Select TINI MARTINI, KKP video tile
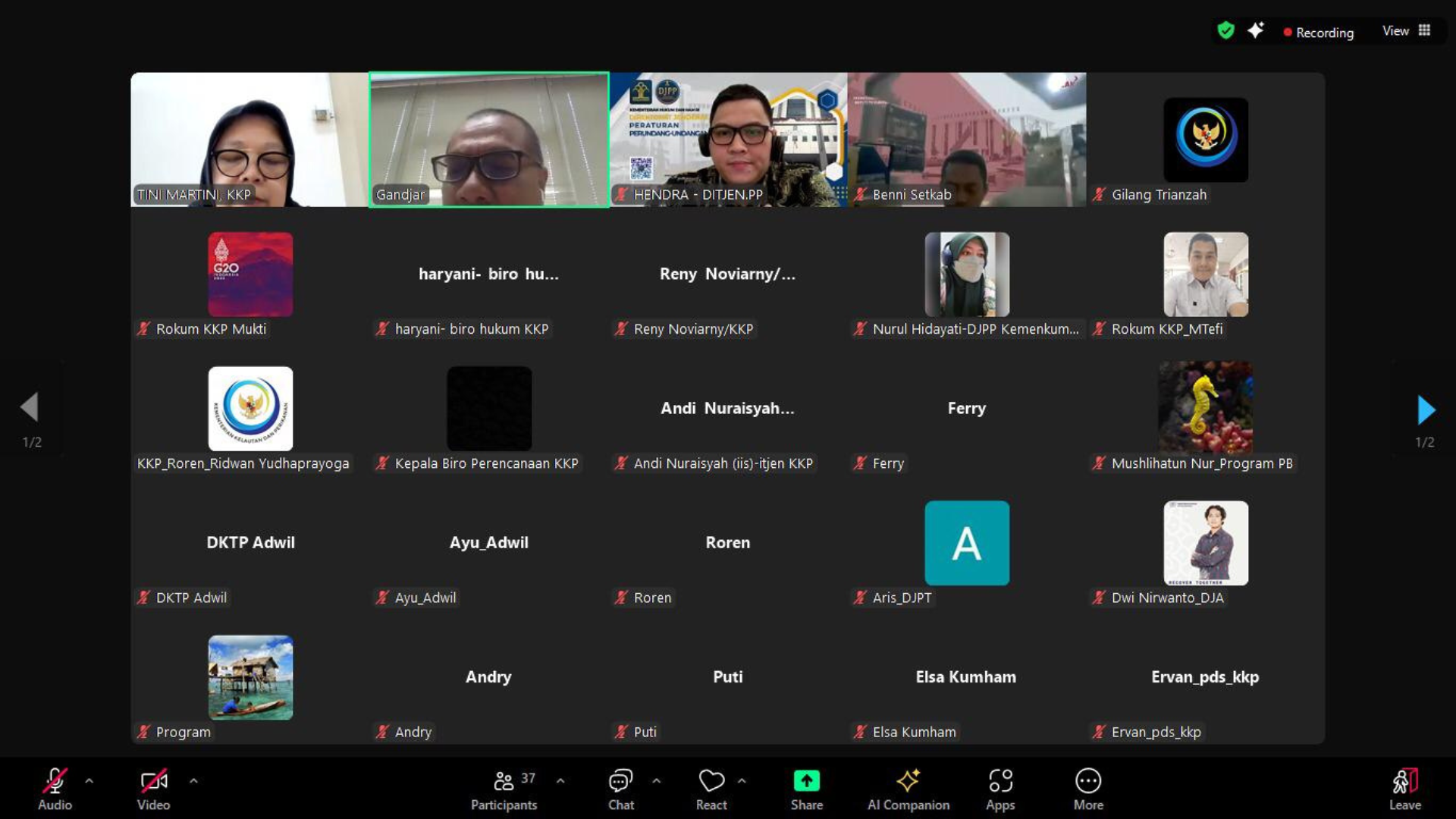 [x=249, y=140]
